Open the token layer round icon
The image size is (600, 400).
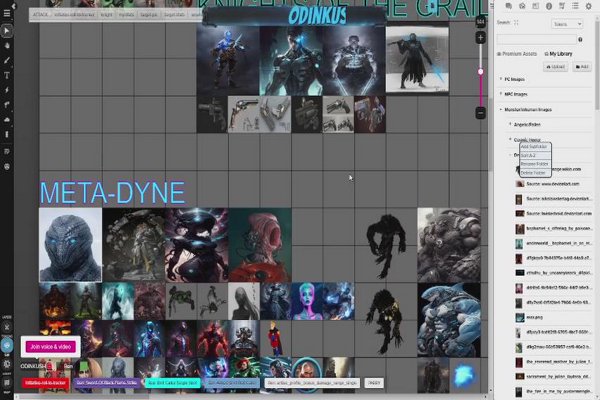click(x=7, y=346)
